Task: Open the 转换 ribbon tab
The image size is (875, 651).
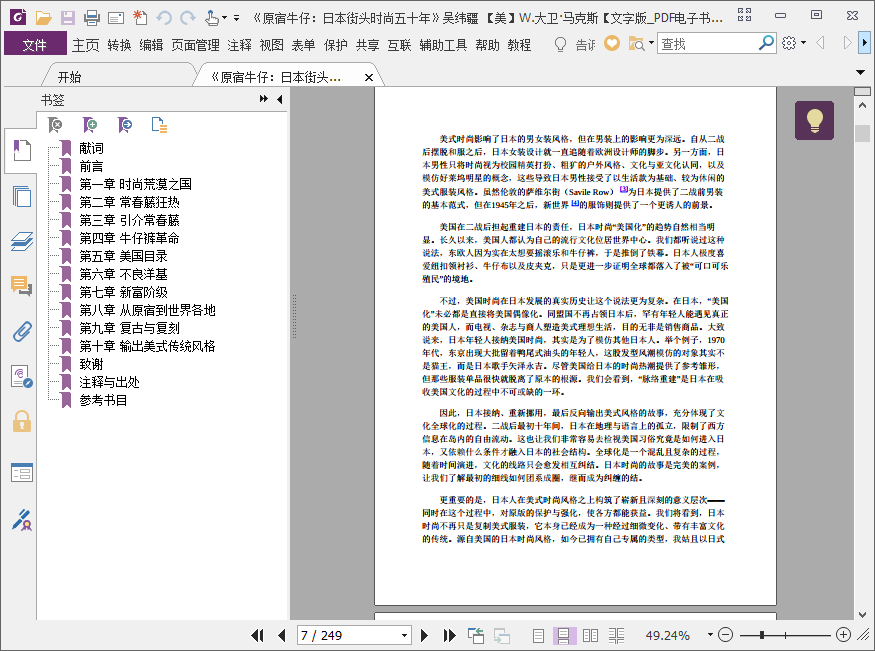Action: [x=119, y=45]
